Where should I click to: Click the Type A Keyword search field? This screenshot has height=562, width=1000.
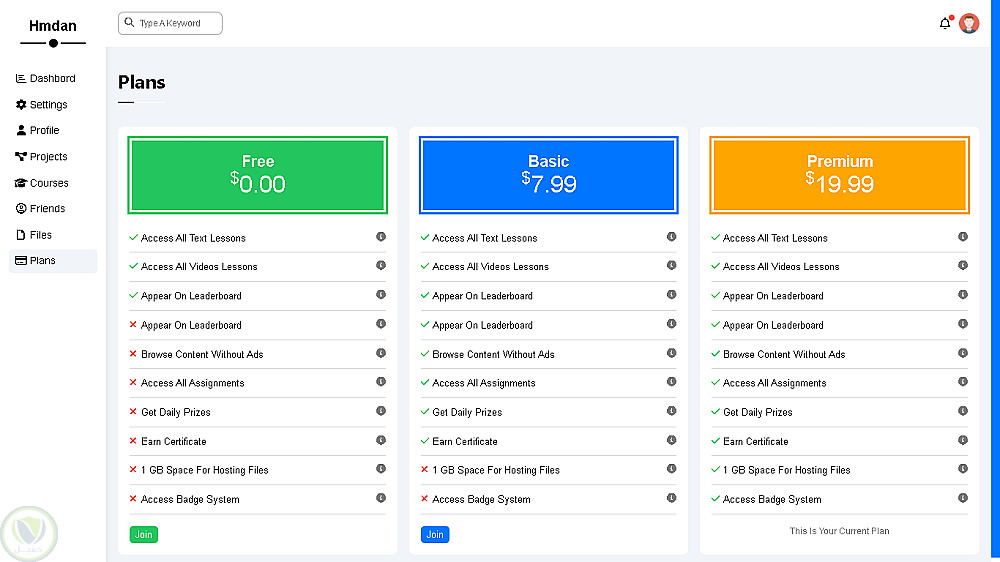pyautogui.click(x=177, y=23)
